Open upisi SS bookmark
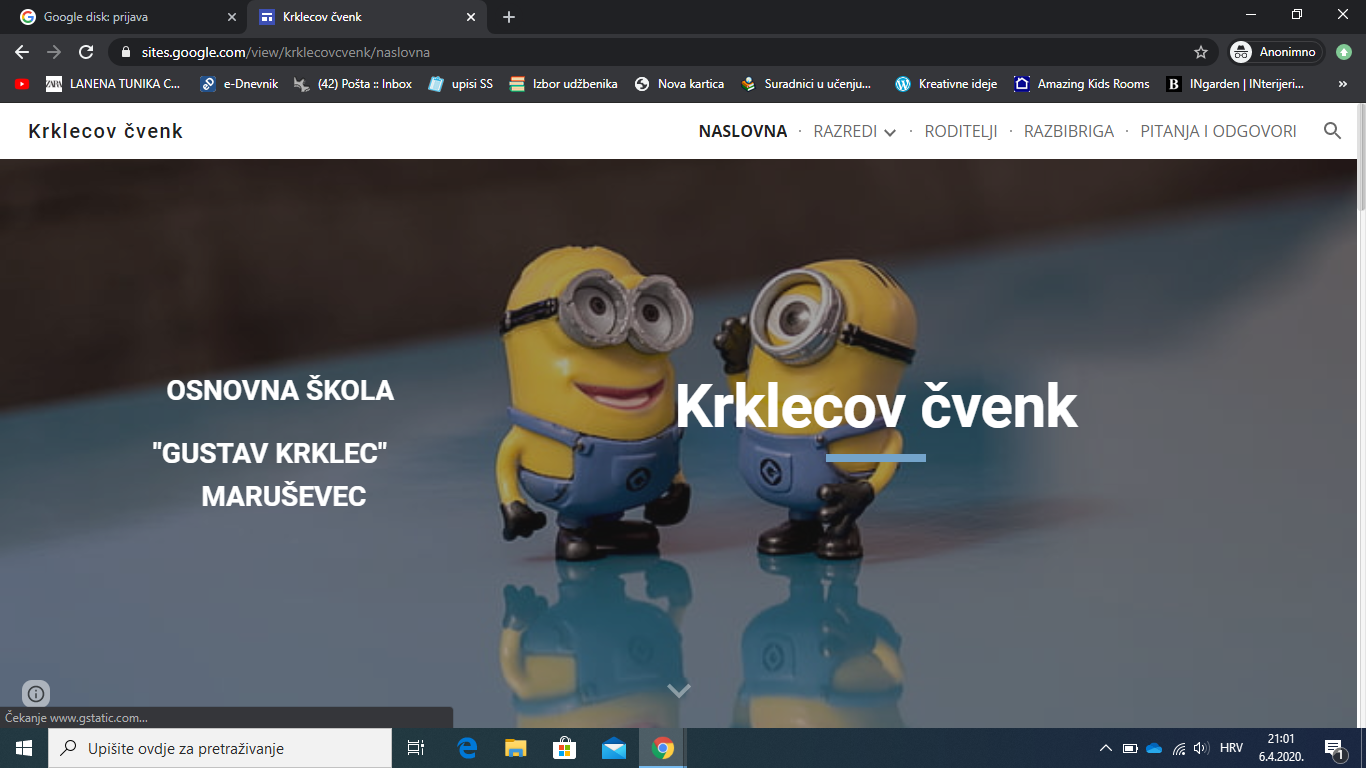The height and width of the screenshot is (768, 1366). [460, 84]
